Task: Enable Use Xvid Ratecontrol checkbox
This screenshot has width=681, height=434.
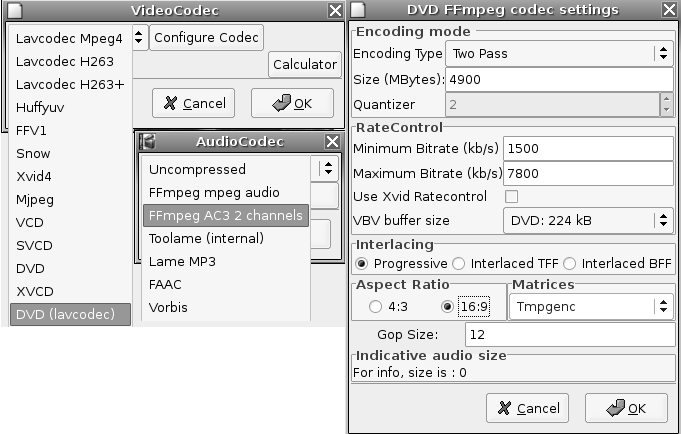Action: (x=511, y=196)
